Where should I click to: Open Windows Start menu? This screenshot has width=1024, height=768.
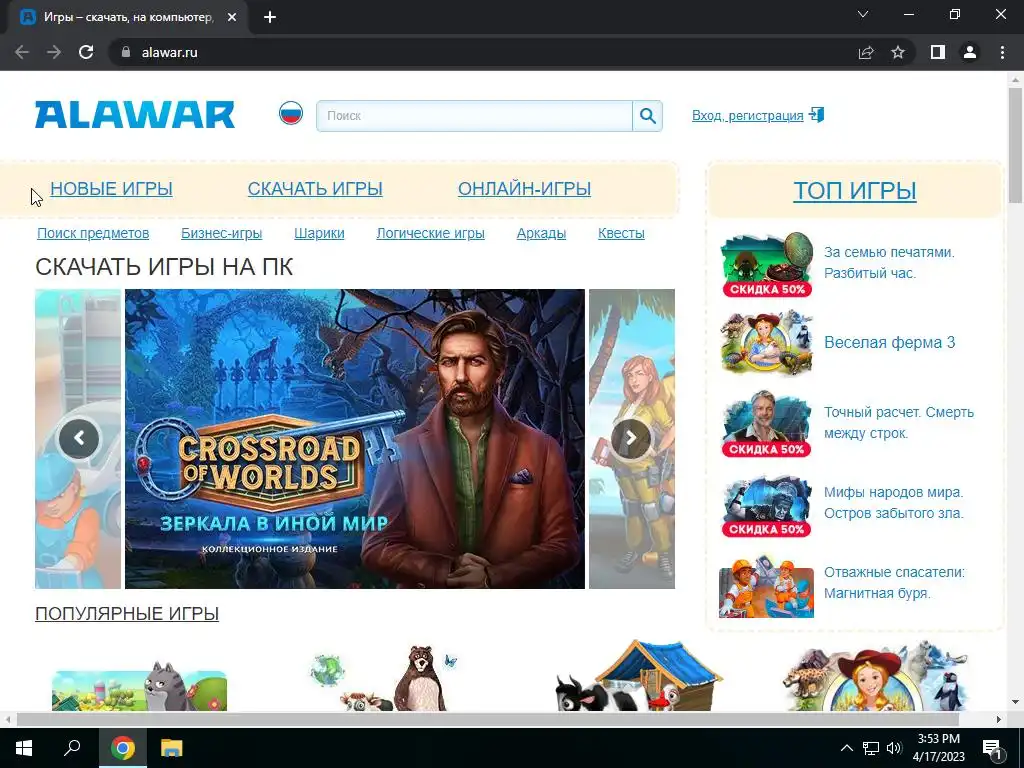click(24, 748)
